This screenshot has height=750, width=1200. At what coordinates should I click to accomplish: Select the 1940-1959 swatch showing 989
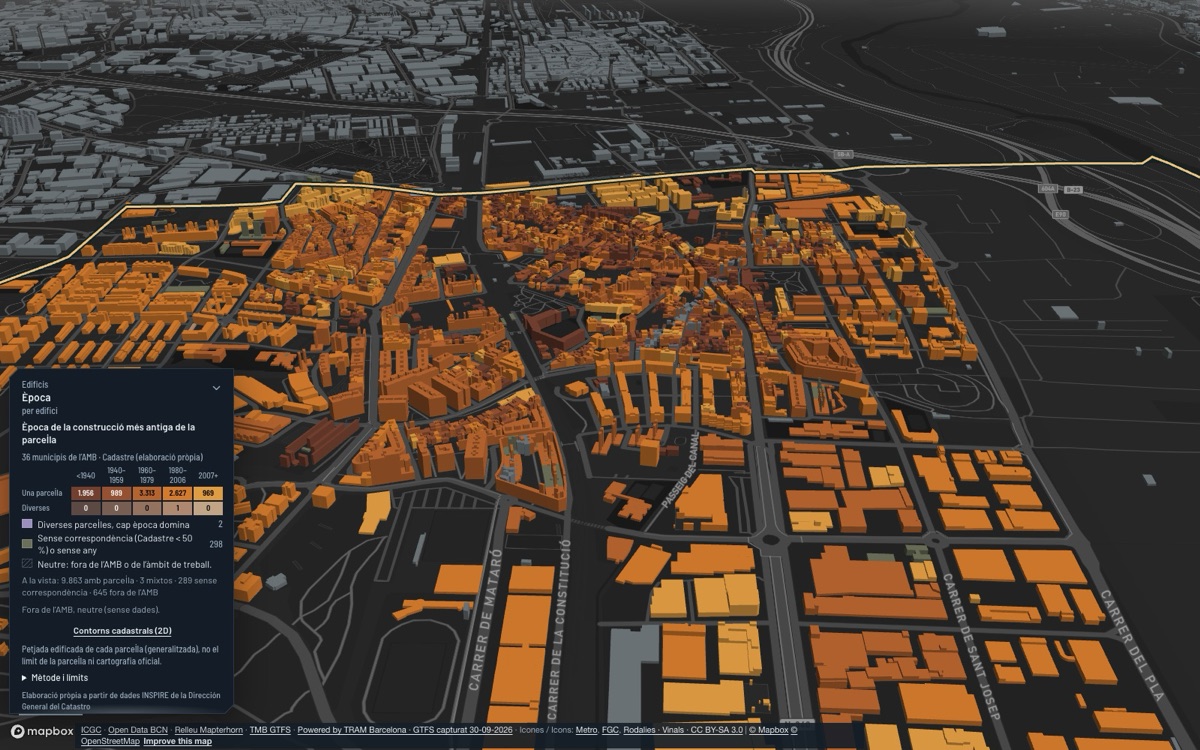116,493
